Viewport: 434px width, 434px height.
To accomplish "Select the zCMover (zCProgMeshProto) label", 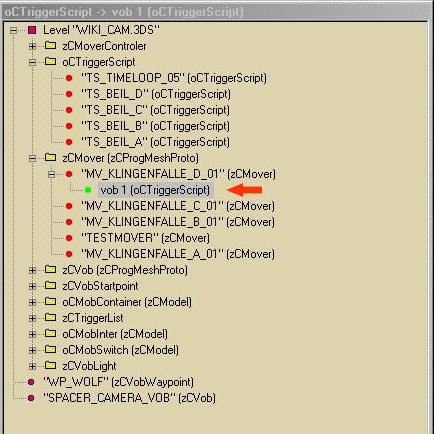I will click(x=130, y=158).
